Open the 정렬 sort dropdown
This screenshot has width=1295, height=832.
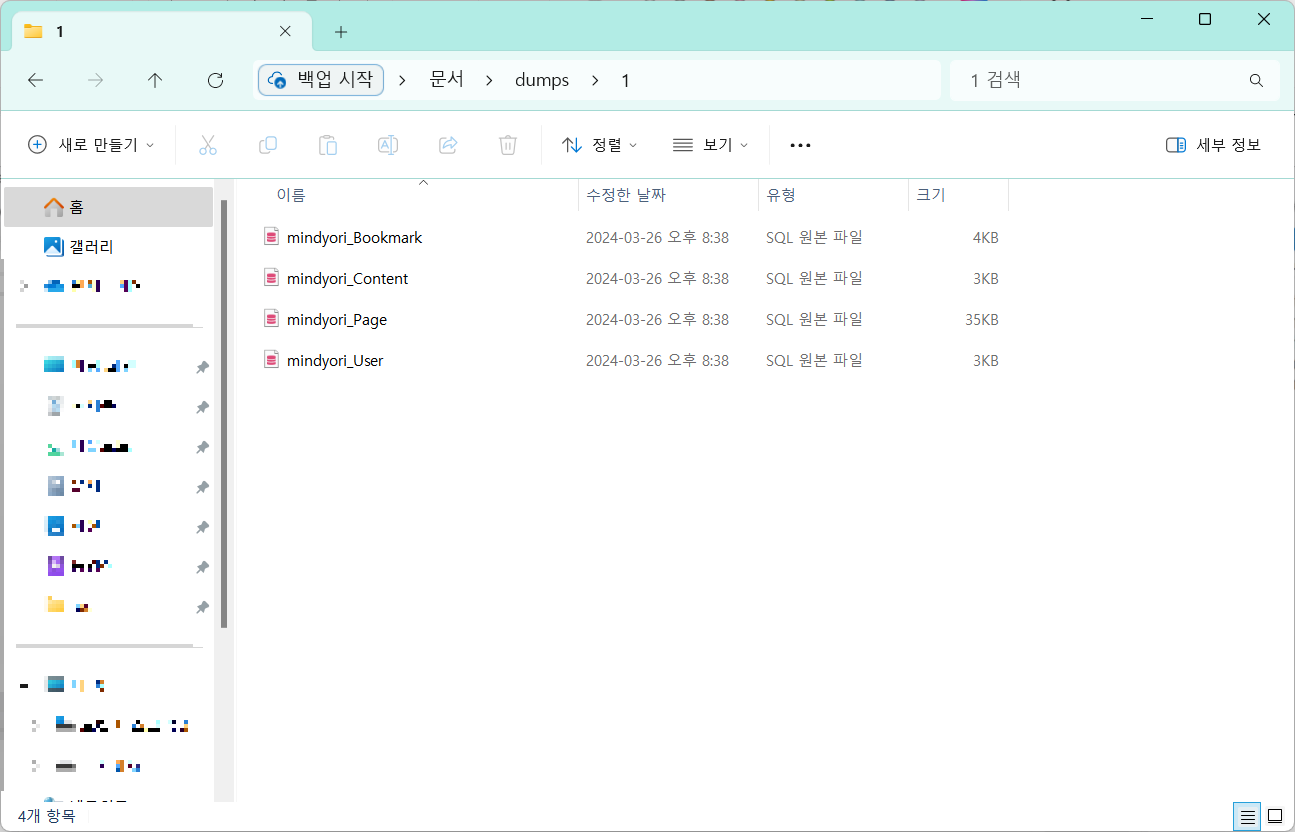[600, 145]
